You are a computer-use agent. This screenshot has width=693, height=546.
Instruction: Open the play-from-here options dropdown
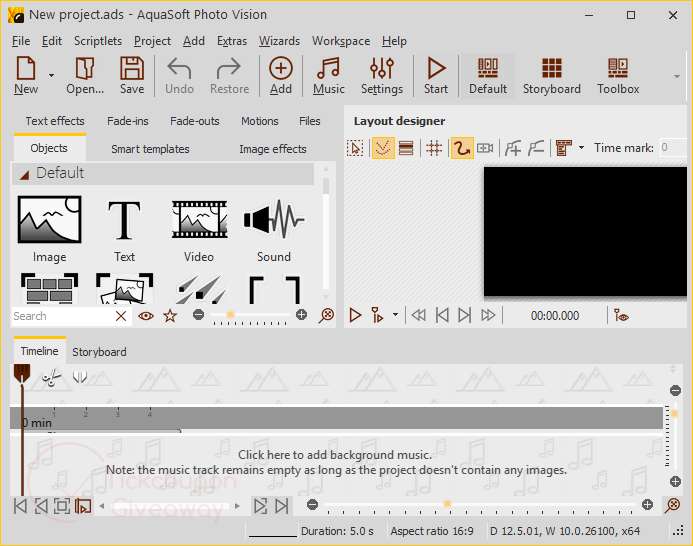[x=395, y=315]
